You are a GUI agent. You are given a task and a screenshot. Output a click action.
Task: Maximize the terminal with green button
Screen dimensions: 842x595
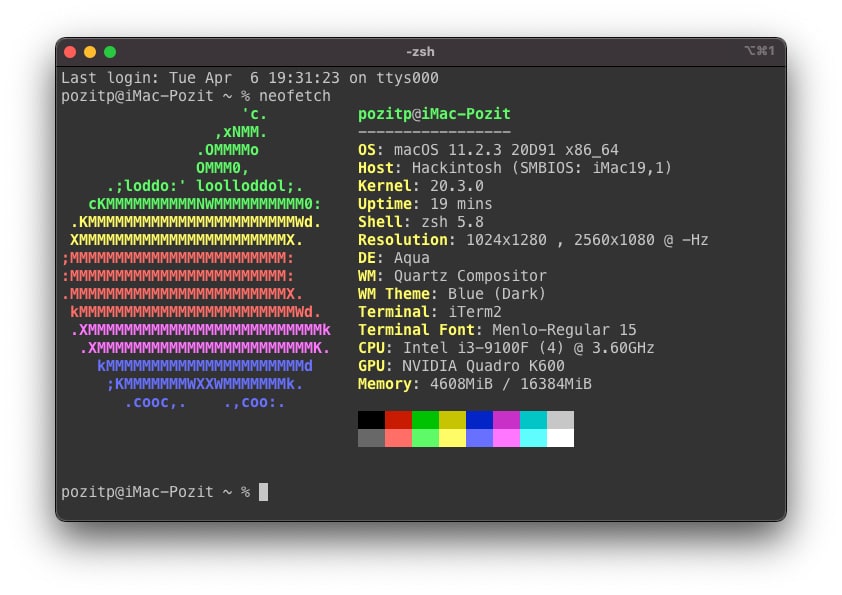coord(110,52)
